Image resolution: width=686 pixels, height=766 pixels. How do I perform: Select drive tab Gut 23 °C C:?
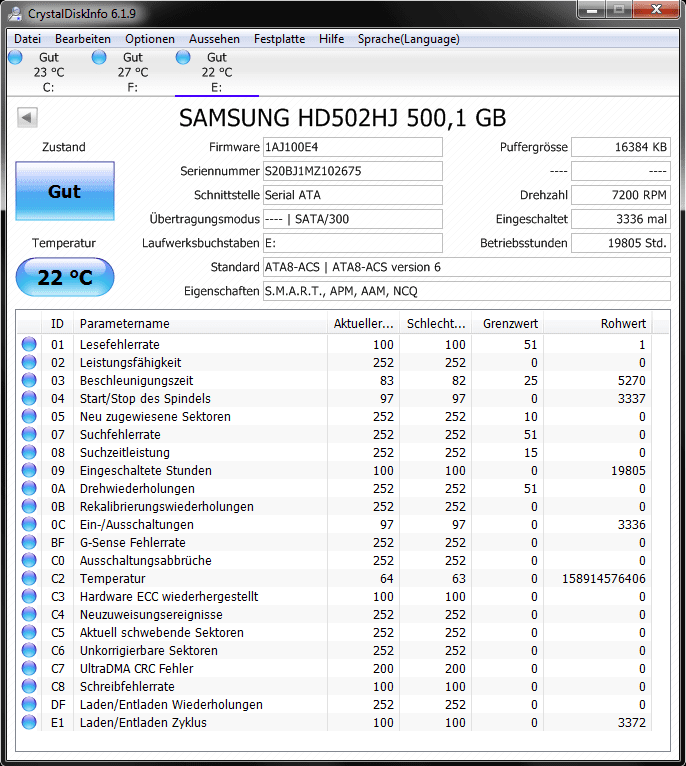(x=49, y=72)
